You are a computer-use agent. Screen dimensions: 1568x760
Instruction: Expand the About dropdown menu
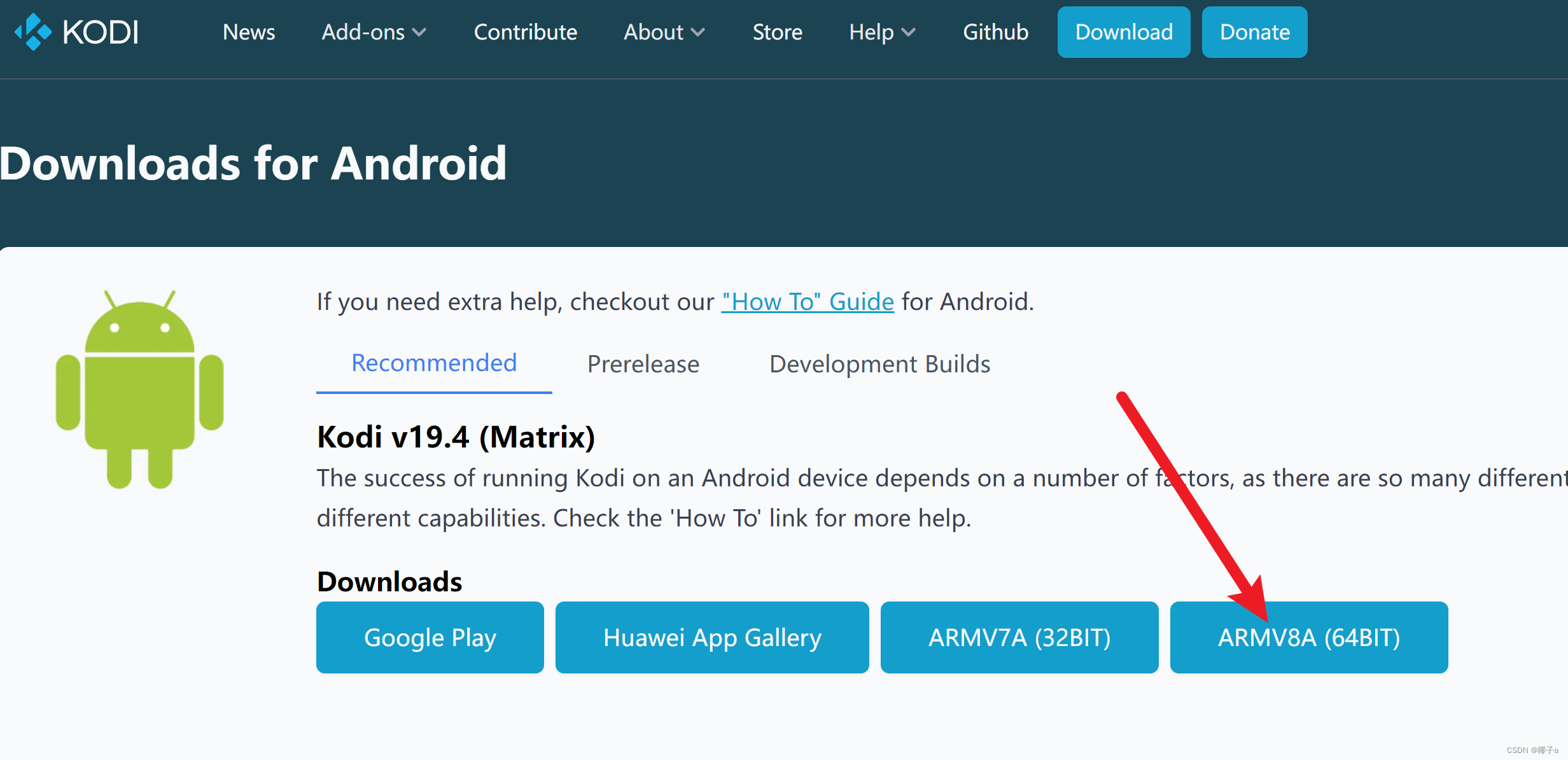coord(664,32)
